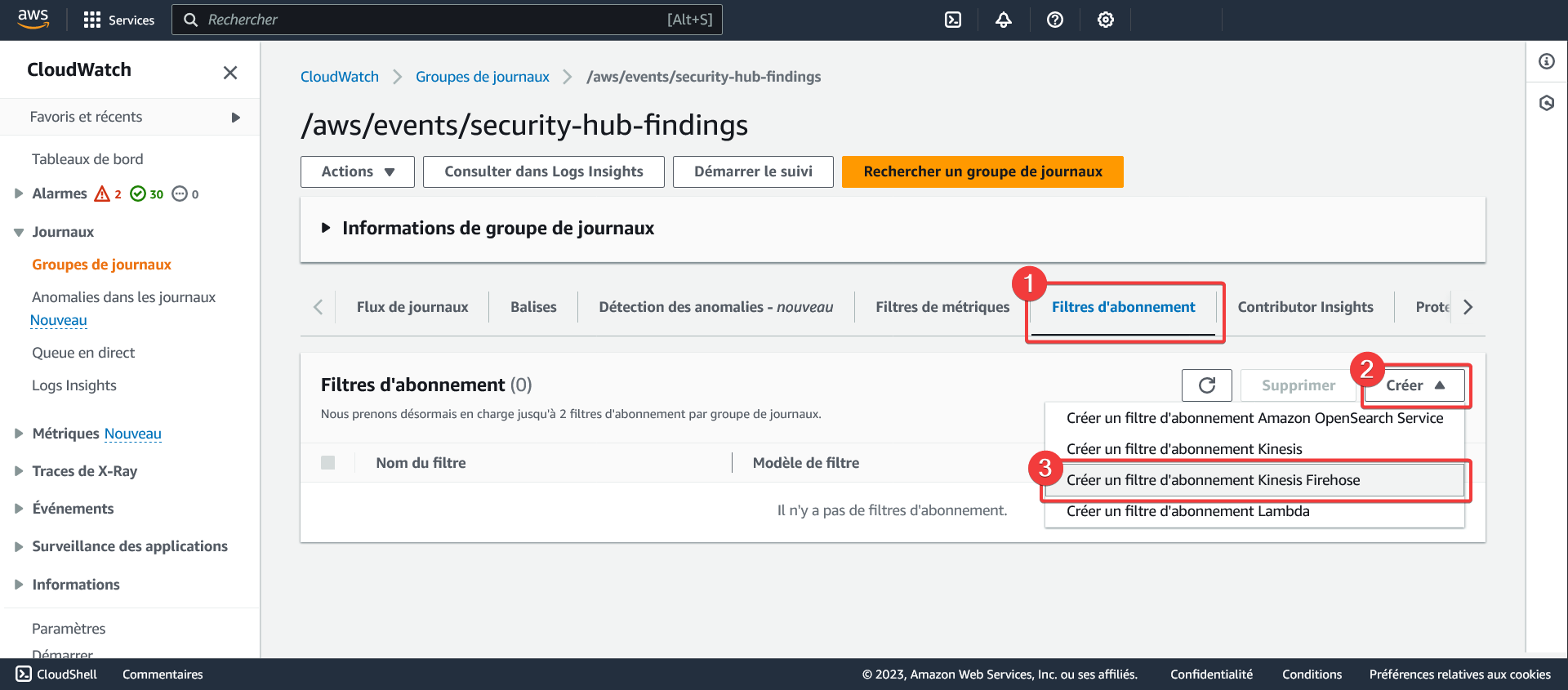Screen dimensions: 1568x690
Task: Click the disabled Supprimer button
Action: click(x=1298, y=385)
